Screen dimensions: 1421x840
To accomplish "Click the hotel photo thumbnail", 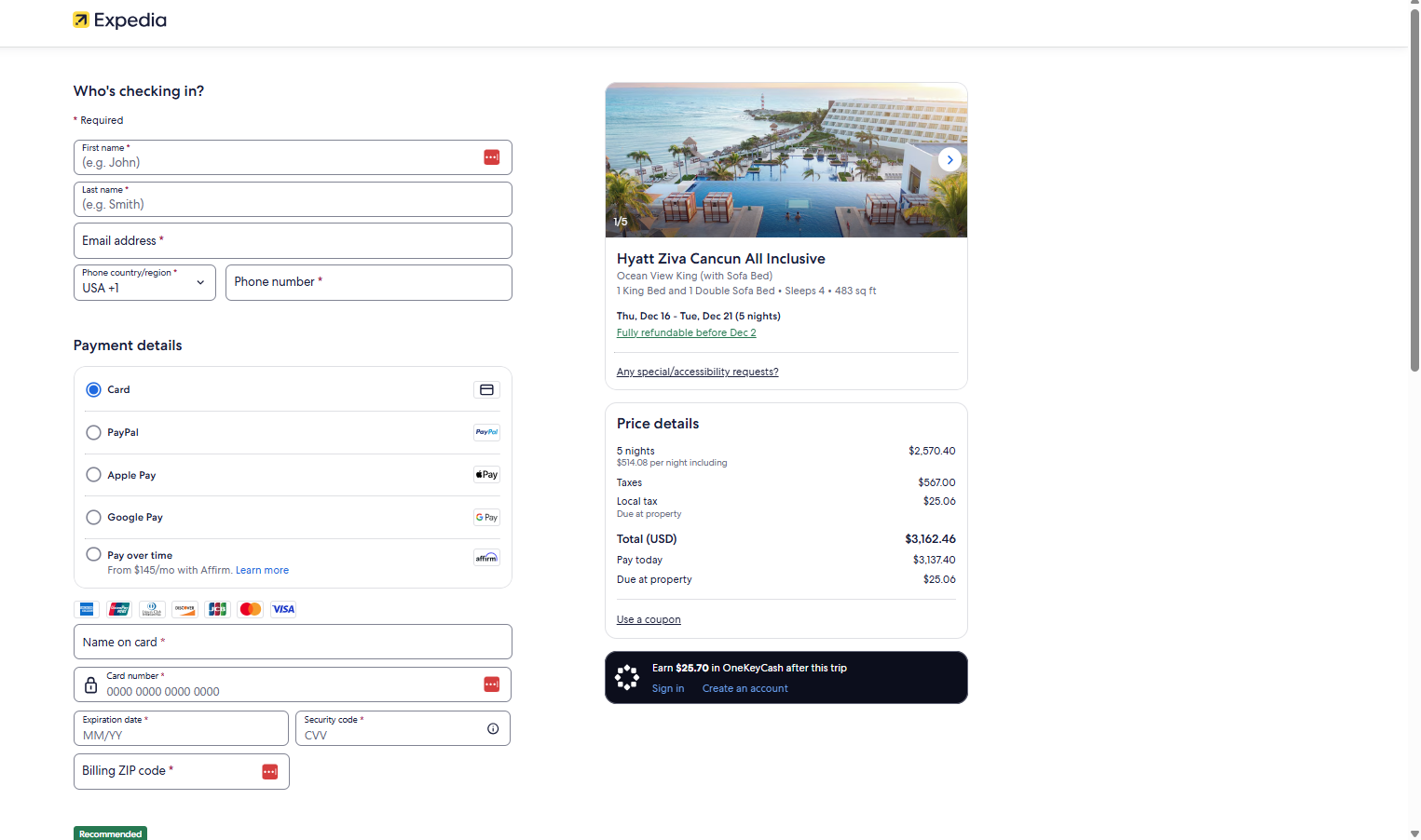I will pos(786,160).
